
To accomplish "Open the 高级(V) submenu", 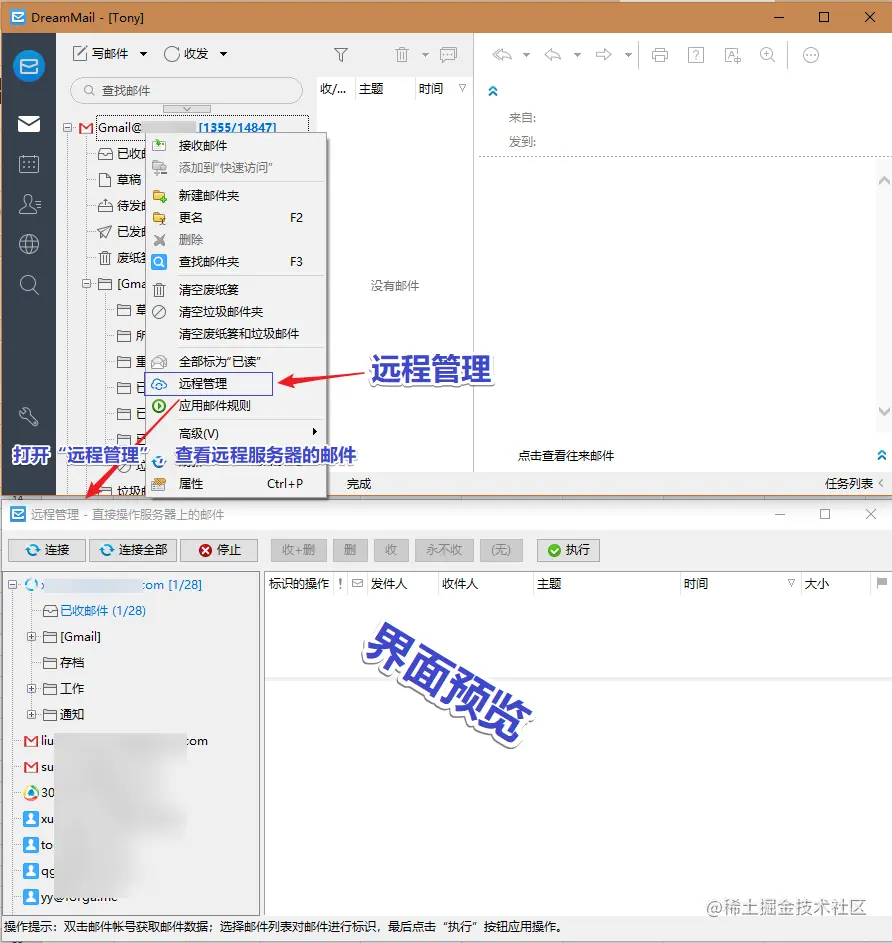I will [x=236, y=433].
